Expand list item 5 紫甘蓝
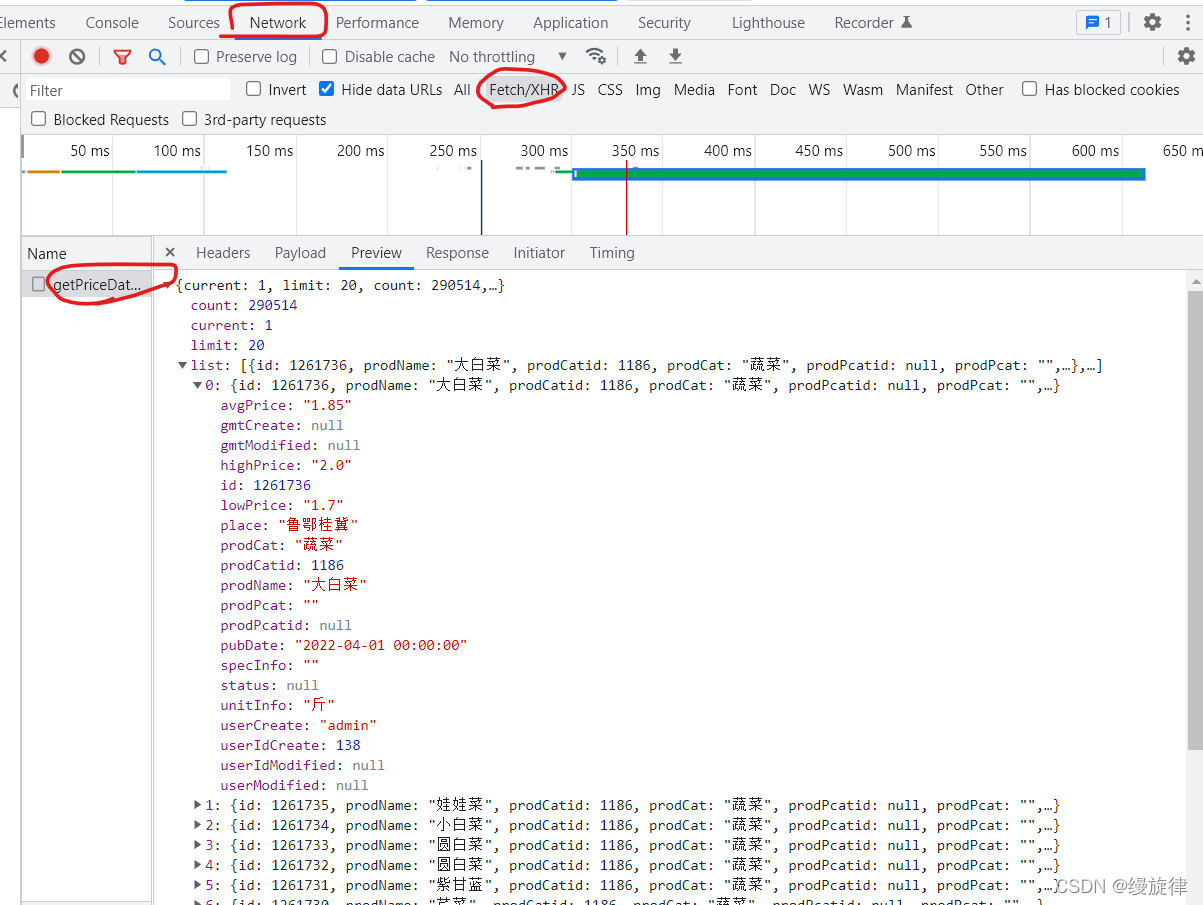The height and width of the screenshot is (905, 1203). point(197,885)
